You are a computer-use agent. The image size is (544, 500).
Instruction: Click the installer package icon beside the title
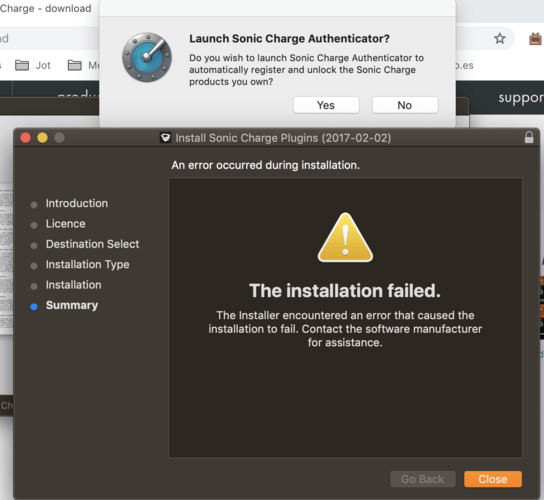click(165, 138)
